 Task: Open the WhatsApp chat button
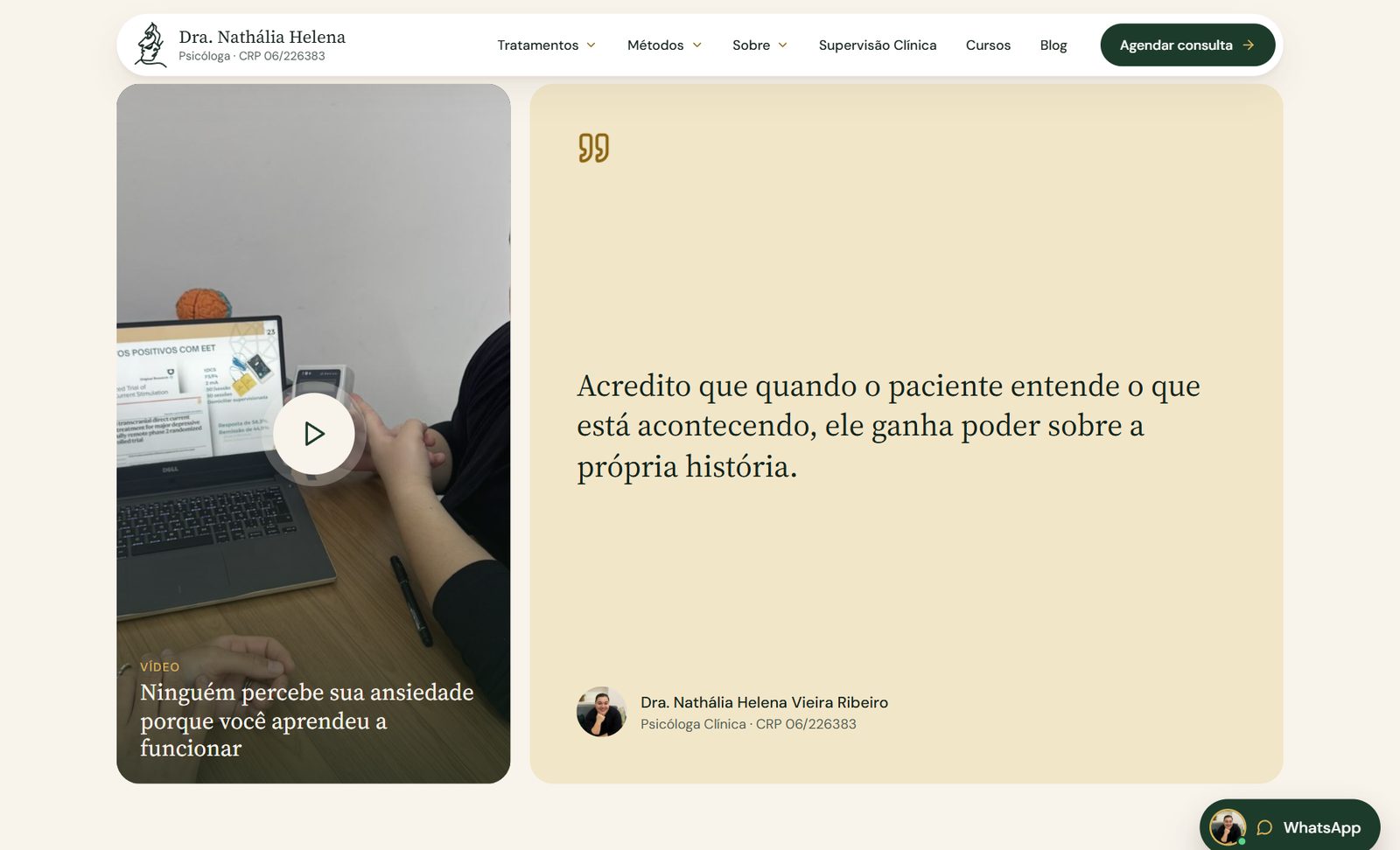coord(1290,827)
